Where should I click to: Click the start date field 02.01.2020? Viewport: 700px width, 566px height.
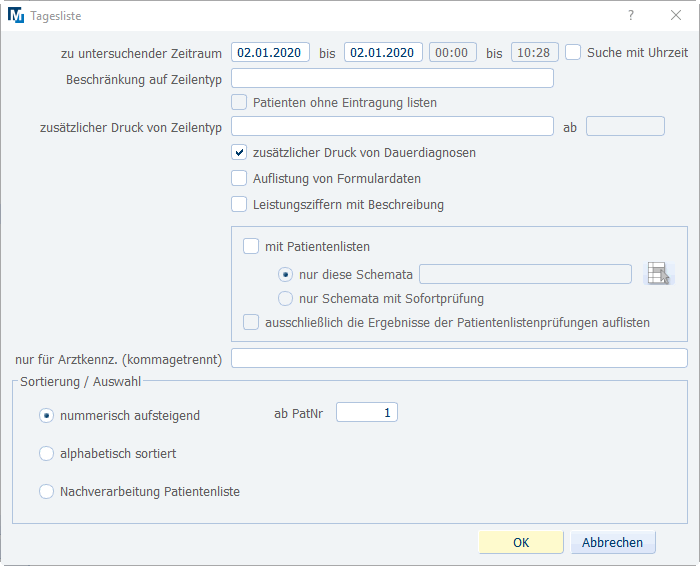[x=270, y=52]
